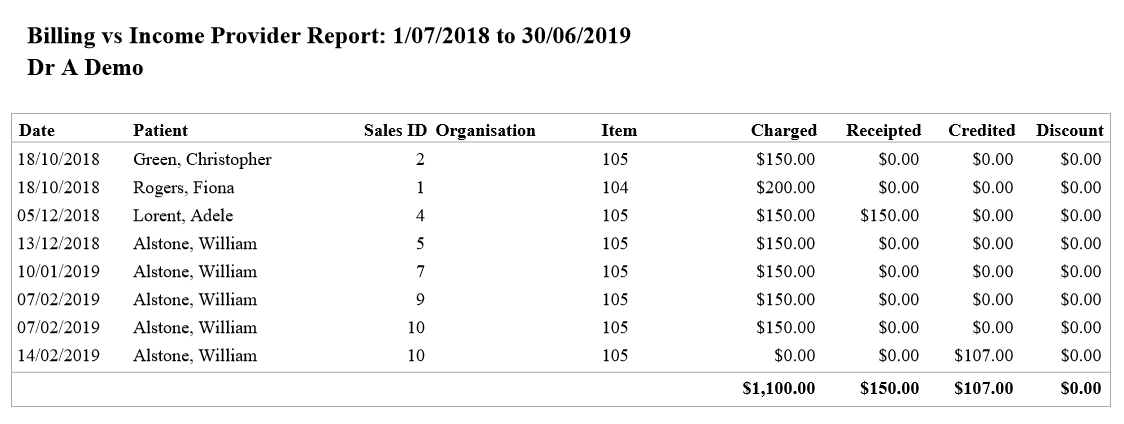Select the Receipted column header
Image resolution: width=1124 pixels, height=424 pixels.
pyautogui.click(x=883, y=130)
